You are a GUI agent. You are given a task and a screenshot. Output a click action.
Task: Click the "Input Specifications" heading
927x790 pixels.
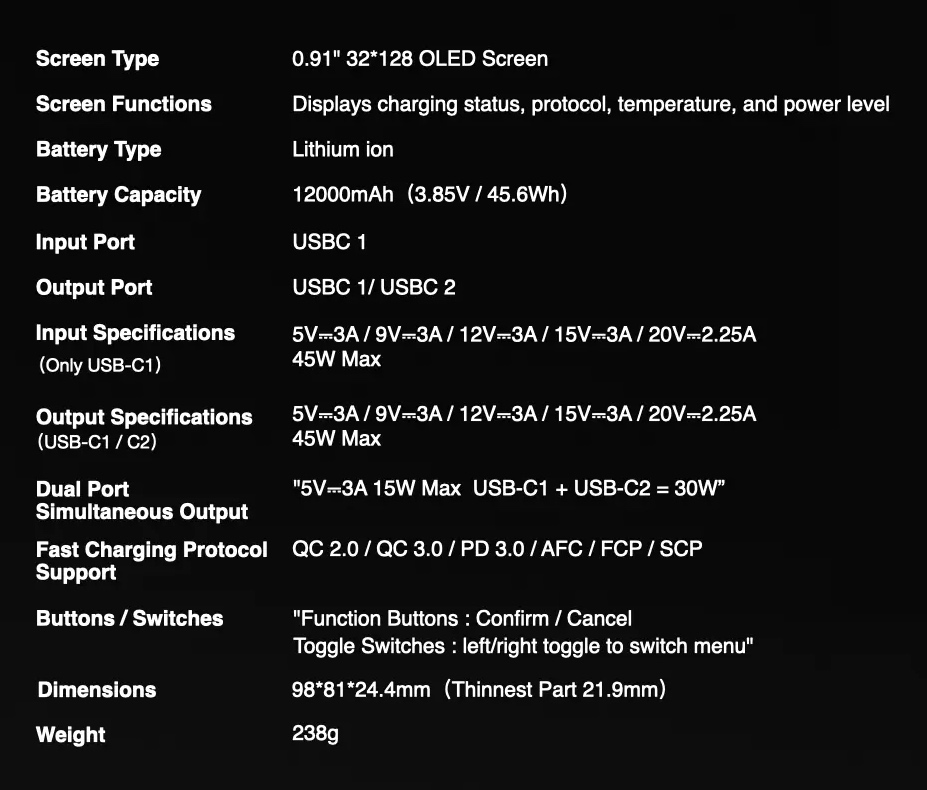coord(135,333)
